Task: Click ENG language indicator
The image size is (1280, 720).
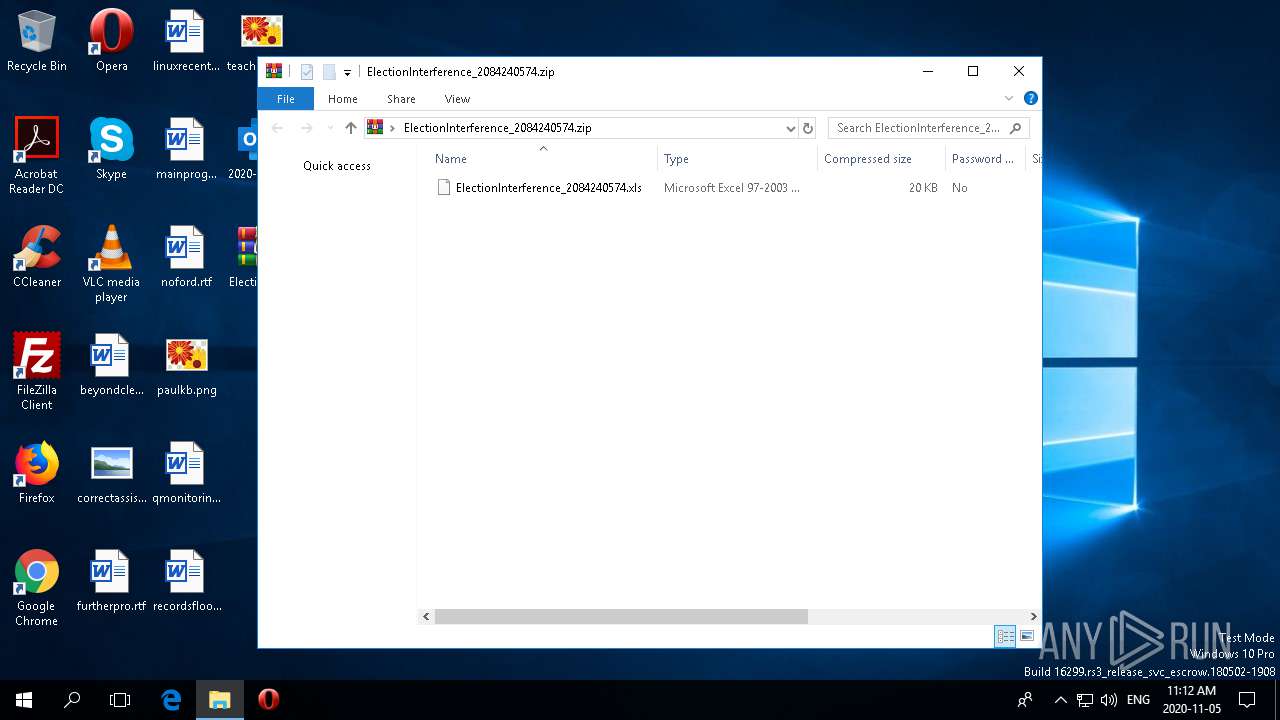Action: 1138,700
